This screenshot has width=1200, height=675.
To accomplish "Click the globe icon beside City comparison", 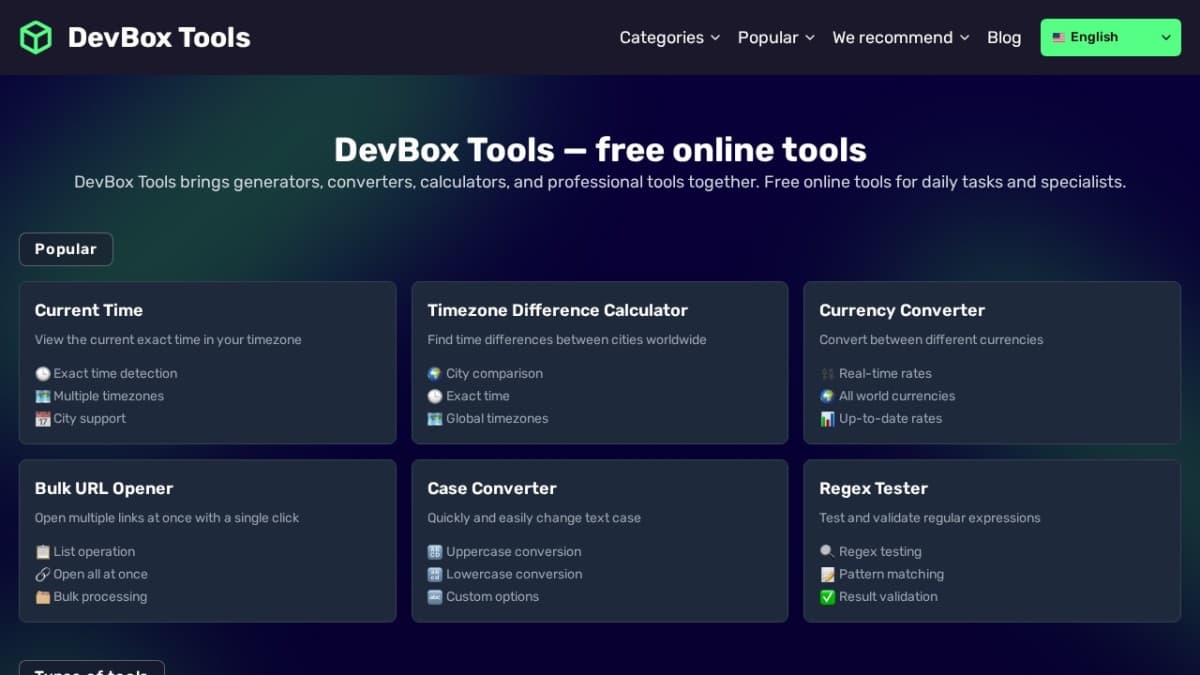I will [x=433, y=373].
